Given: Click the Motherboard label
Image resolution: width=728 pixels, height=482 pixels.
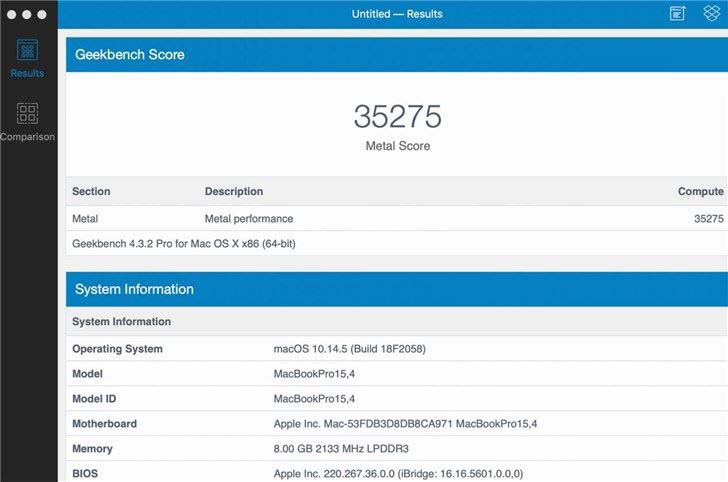Looking at the screenshot, I should [x=104, y=424].
